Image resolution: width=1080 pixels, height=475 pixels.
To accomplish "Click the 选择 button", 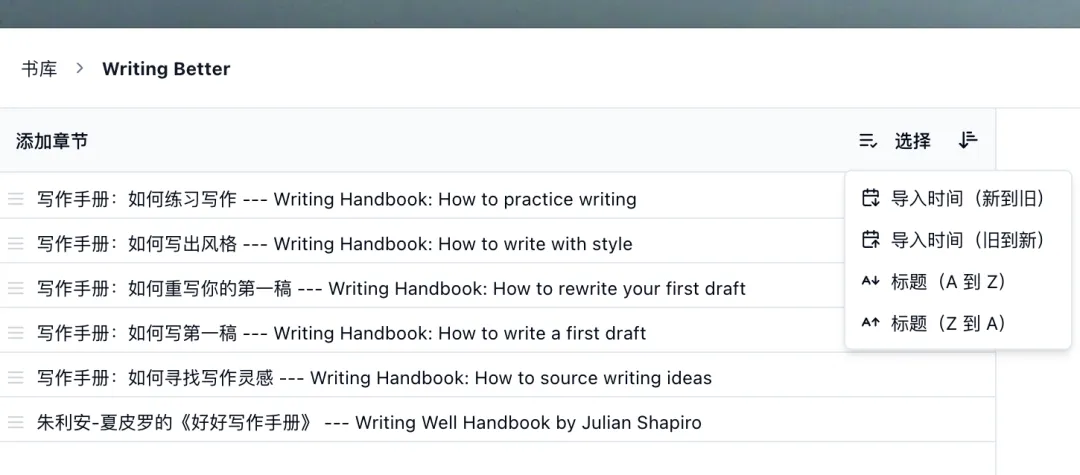I will [x=912, y=141].
